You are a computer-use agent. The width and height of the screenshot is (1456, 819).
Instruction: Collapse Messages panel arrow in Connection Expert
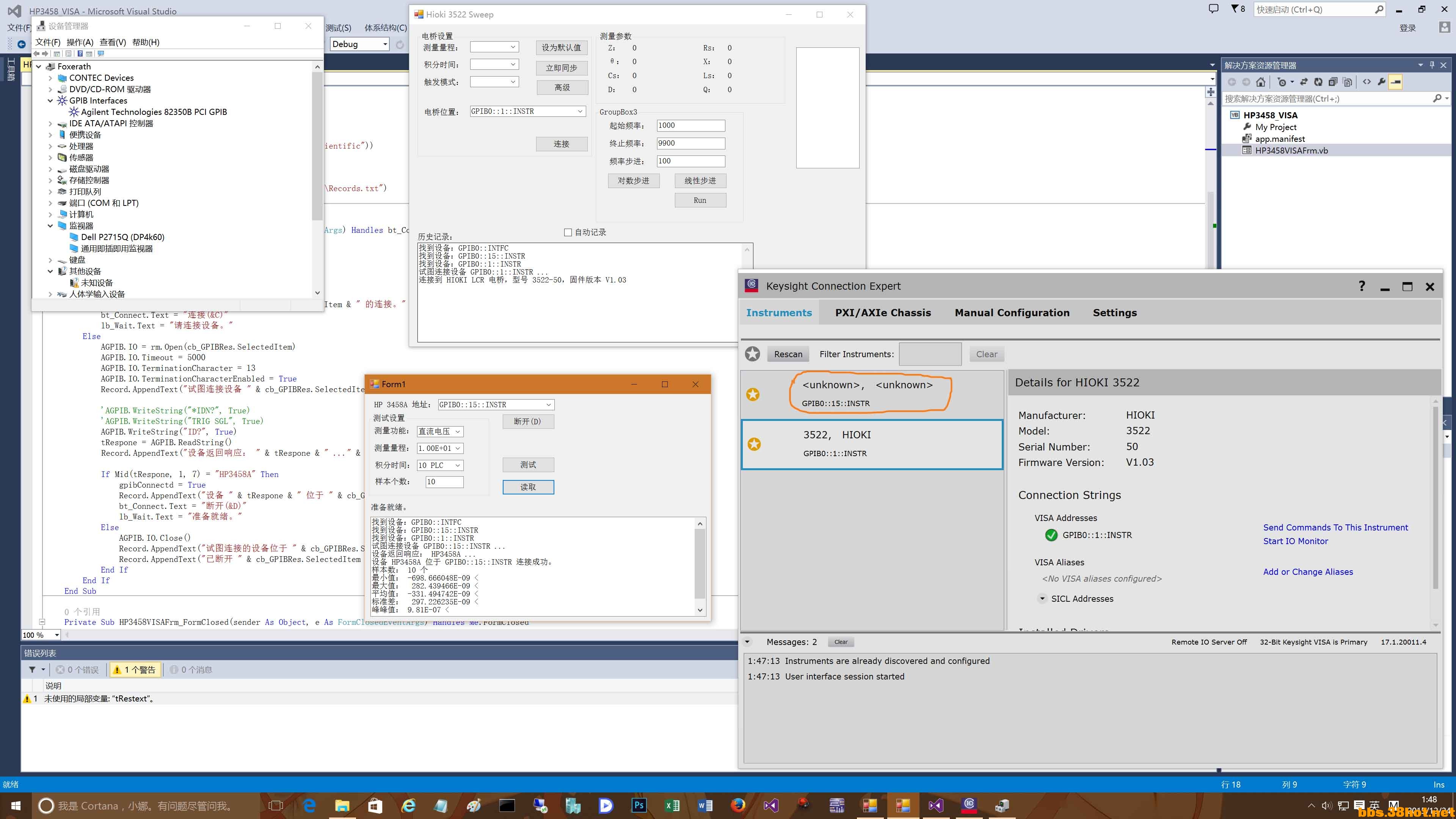point(747,642)
